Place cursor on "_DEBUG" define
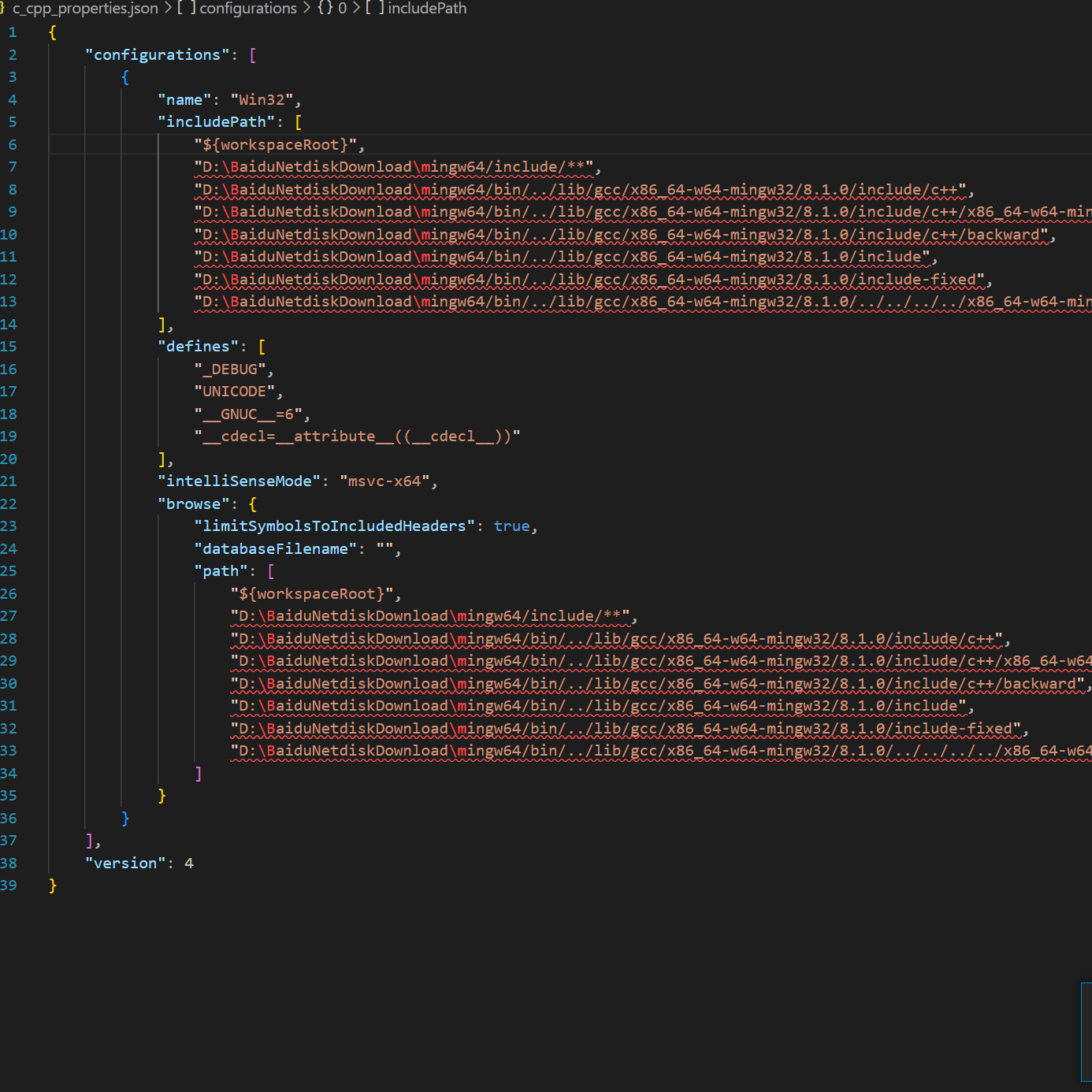The height and width of the screenshot is (1092, 1092). pos(230,370)
